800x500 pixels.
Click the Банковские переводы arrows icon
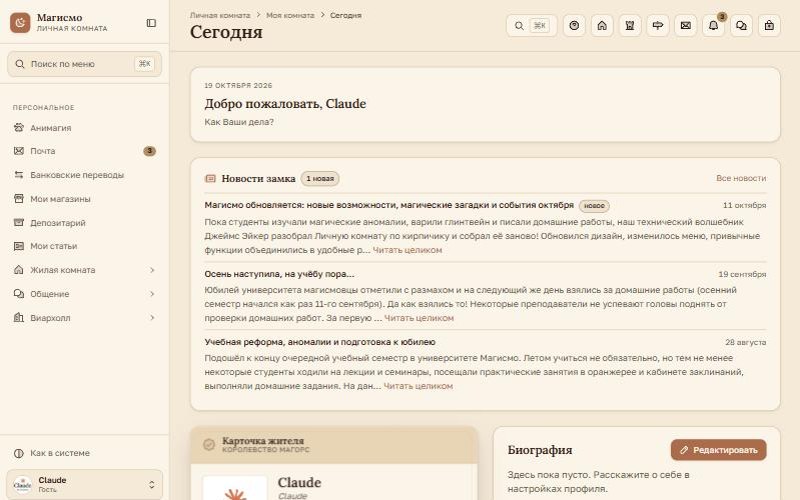[x=19, y=175]
